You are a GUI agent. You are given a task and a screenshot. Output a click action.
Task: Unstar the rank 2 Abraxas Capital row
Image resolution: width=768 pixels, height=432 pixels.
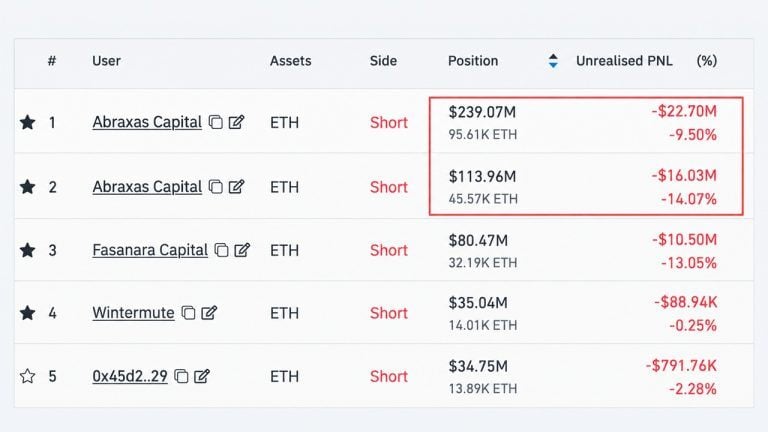click(27, 187)
